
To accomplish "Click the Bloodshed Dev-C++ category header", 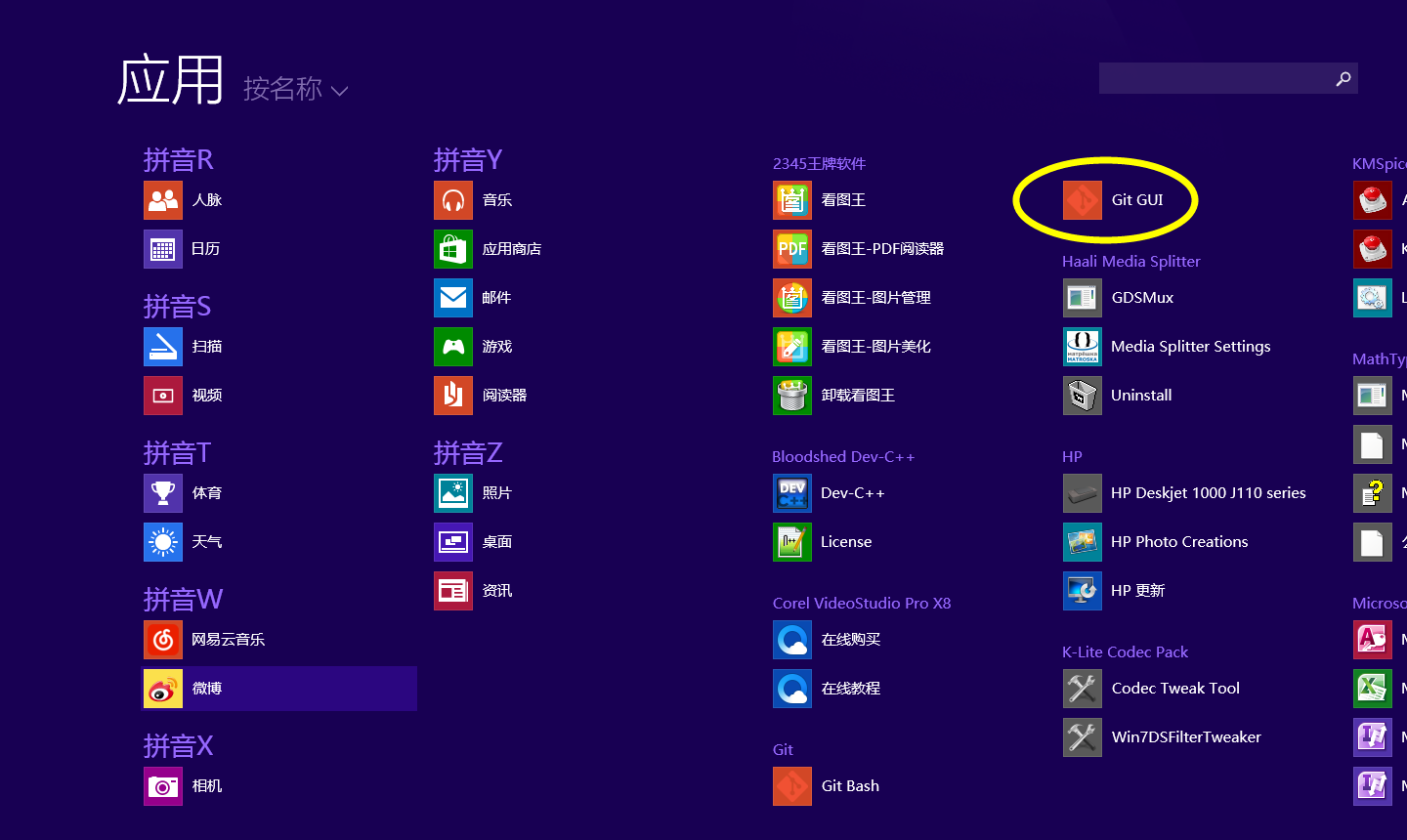I will 843,456.
